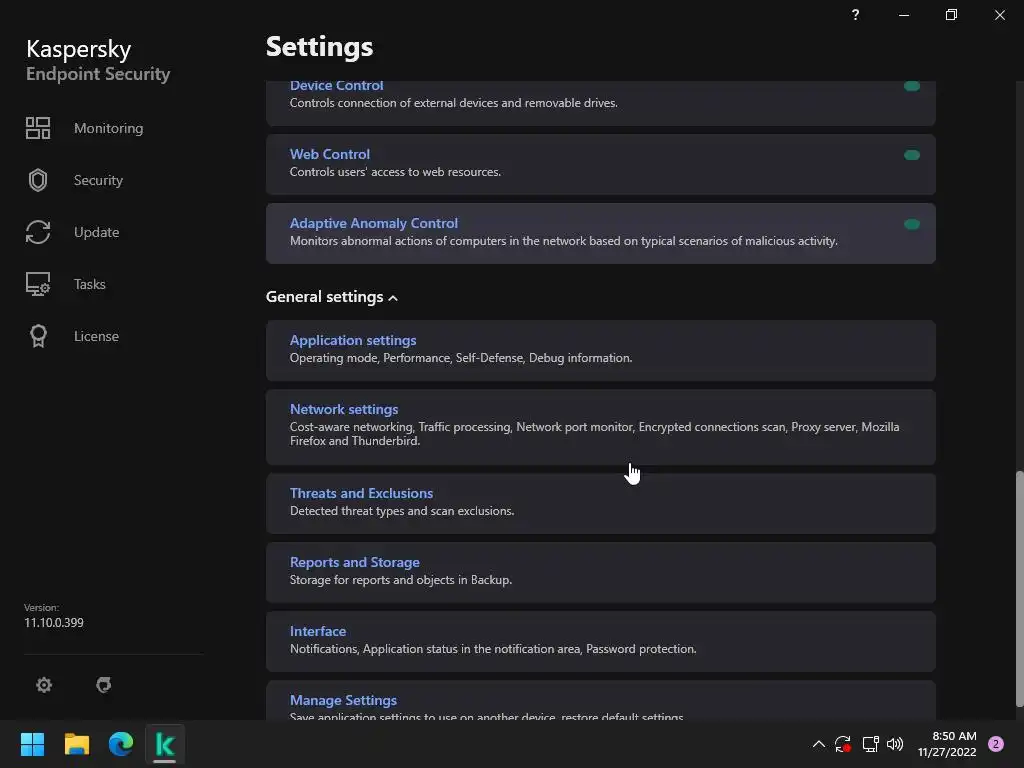Click the Storage for reports description text
Image resolution: width=1024 pixels, height=768 pixels.
point(401,580)
